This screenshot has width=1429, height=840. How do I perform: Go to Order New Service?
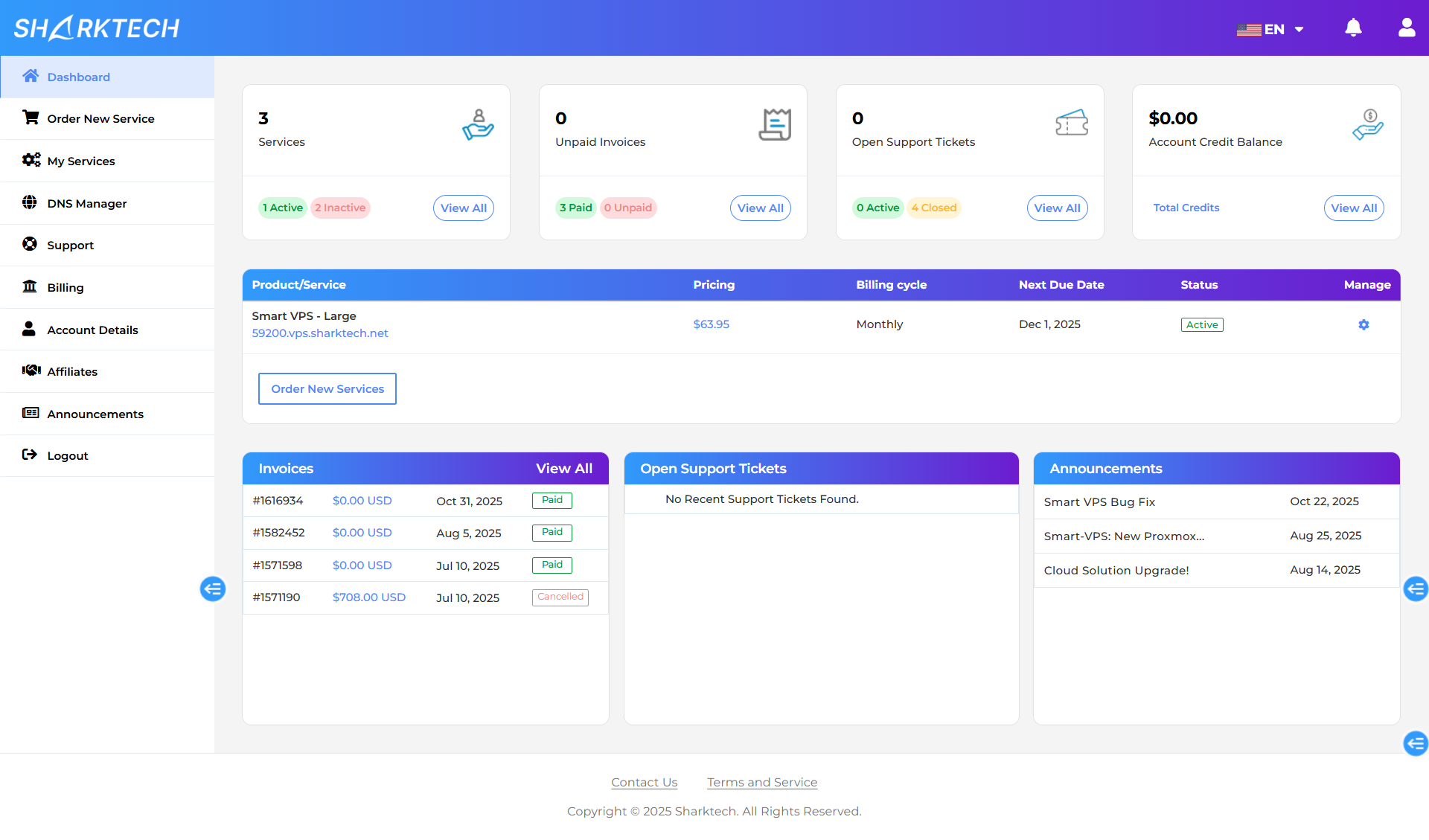click(107, 118)
